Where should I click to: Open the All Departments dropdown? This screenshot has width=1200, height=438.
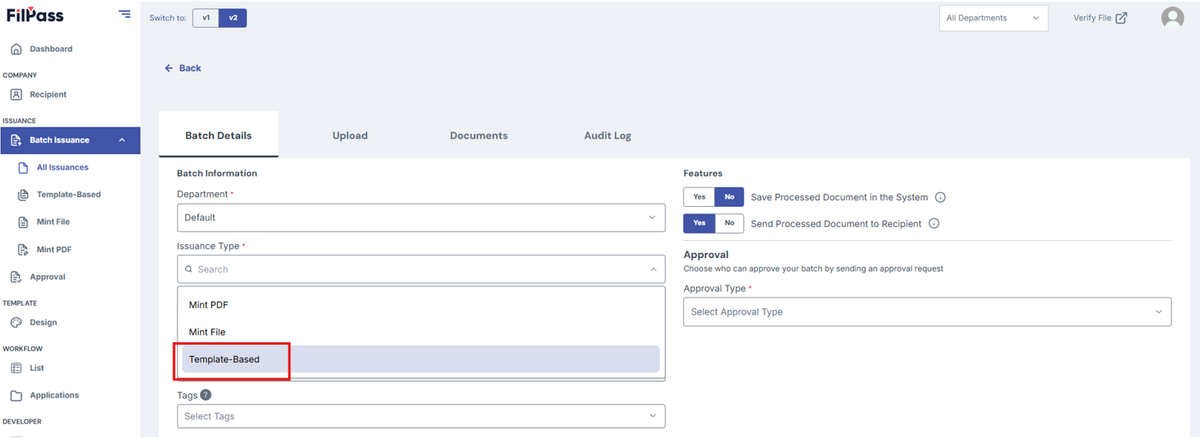993,18
